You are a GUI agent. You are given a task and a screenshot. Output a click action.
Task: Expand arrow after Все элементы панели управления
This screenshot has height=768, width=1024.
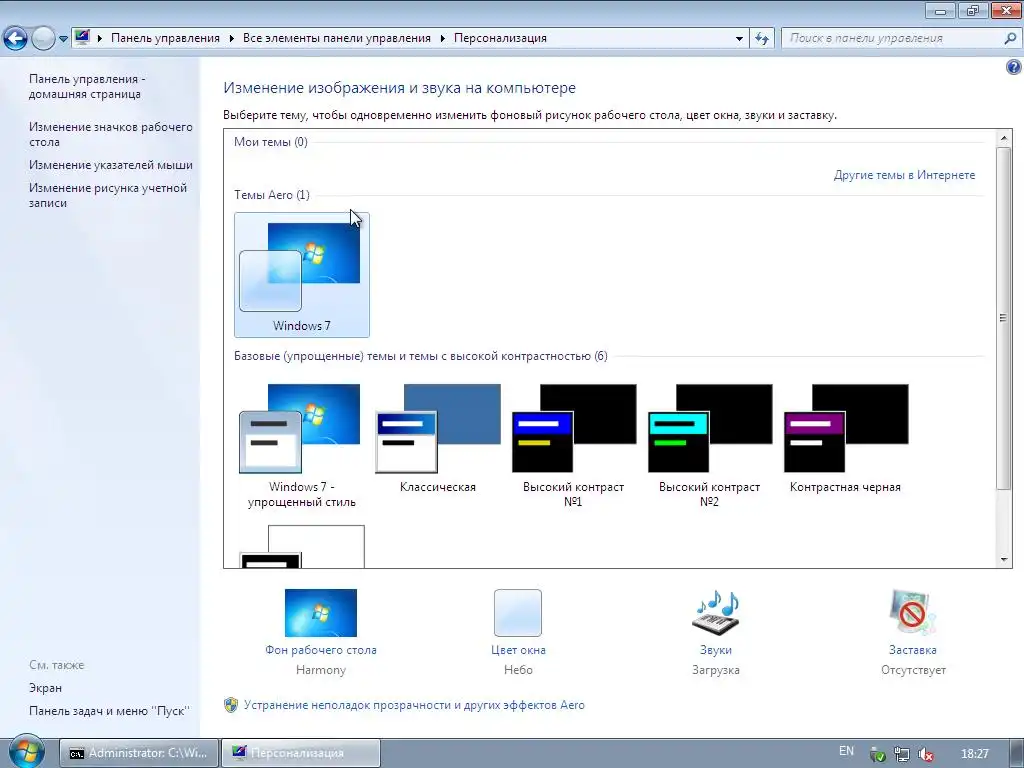point(442,39)
